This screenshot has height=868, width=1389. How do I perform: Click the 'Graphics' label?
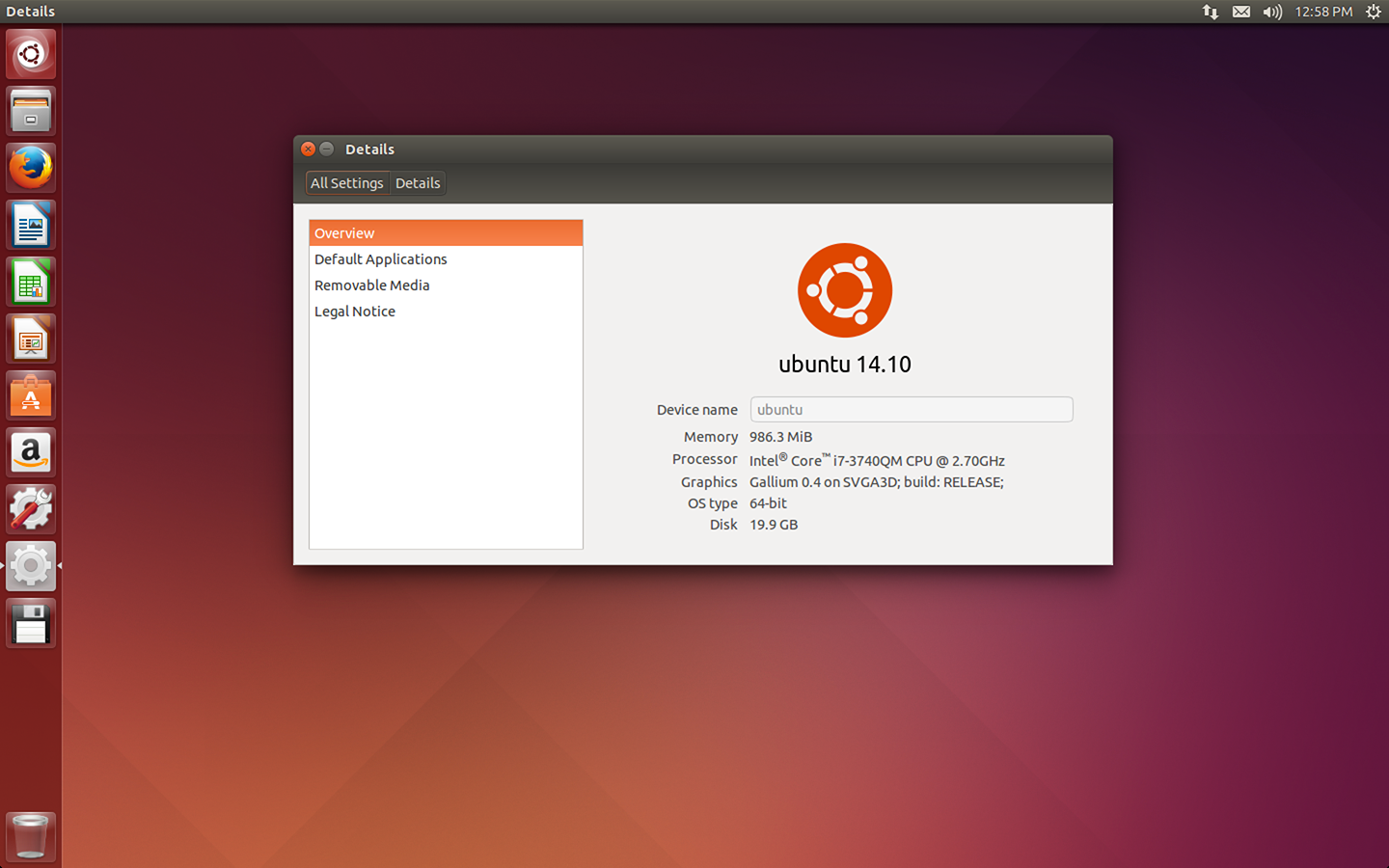point(709,482)
